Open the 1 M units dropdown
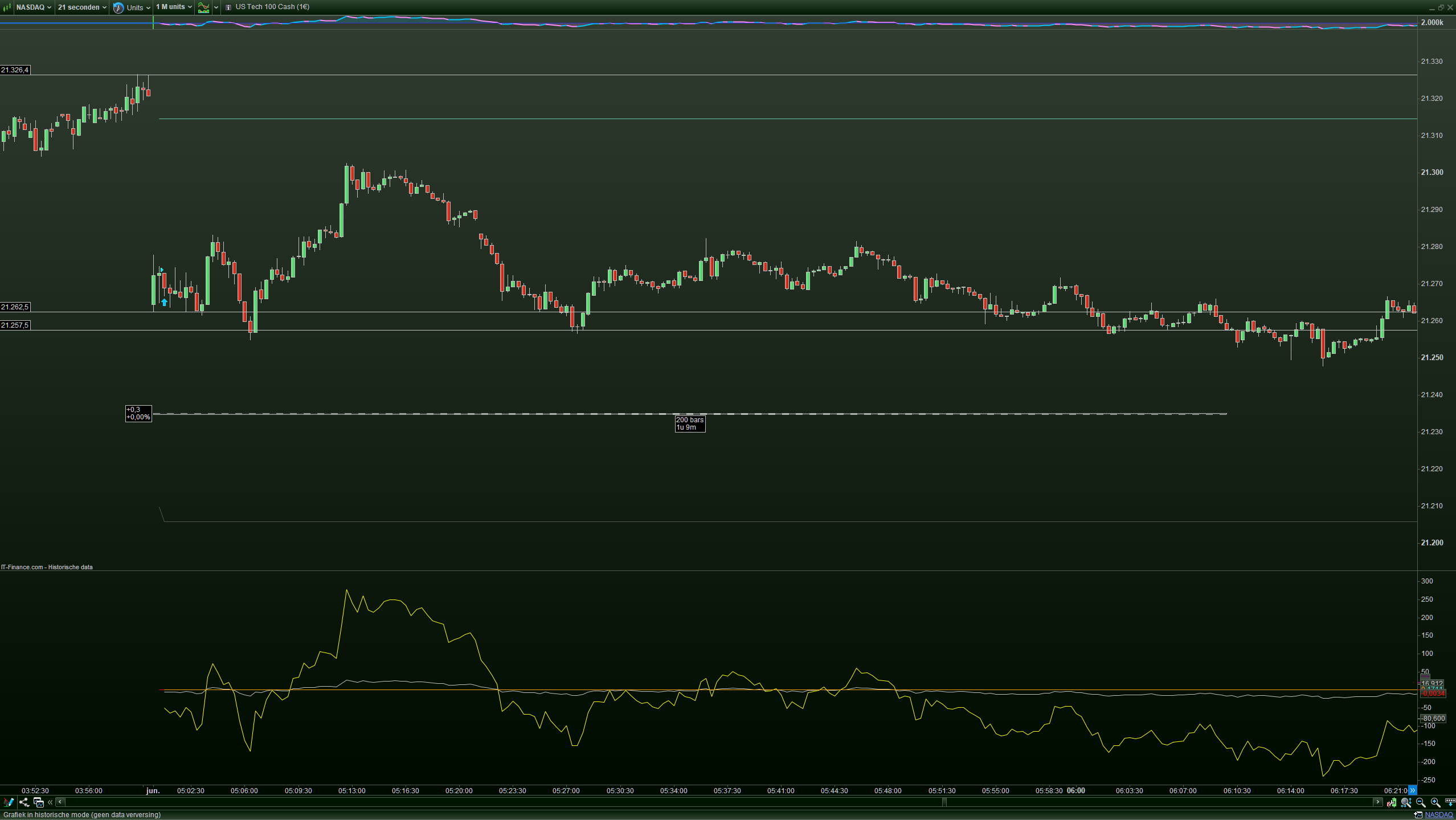Image resolution: width=1456 pixels, height=820 pixels. click(x=174, y=7)
